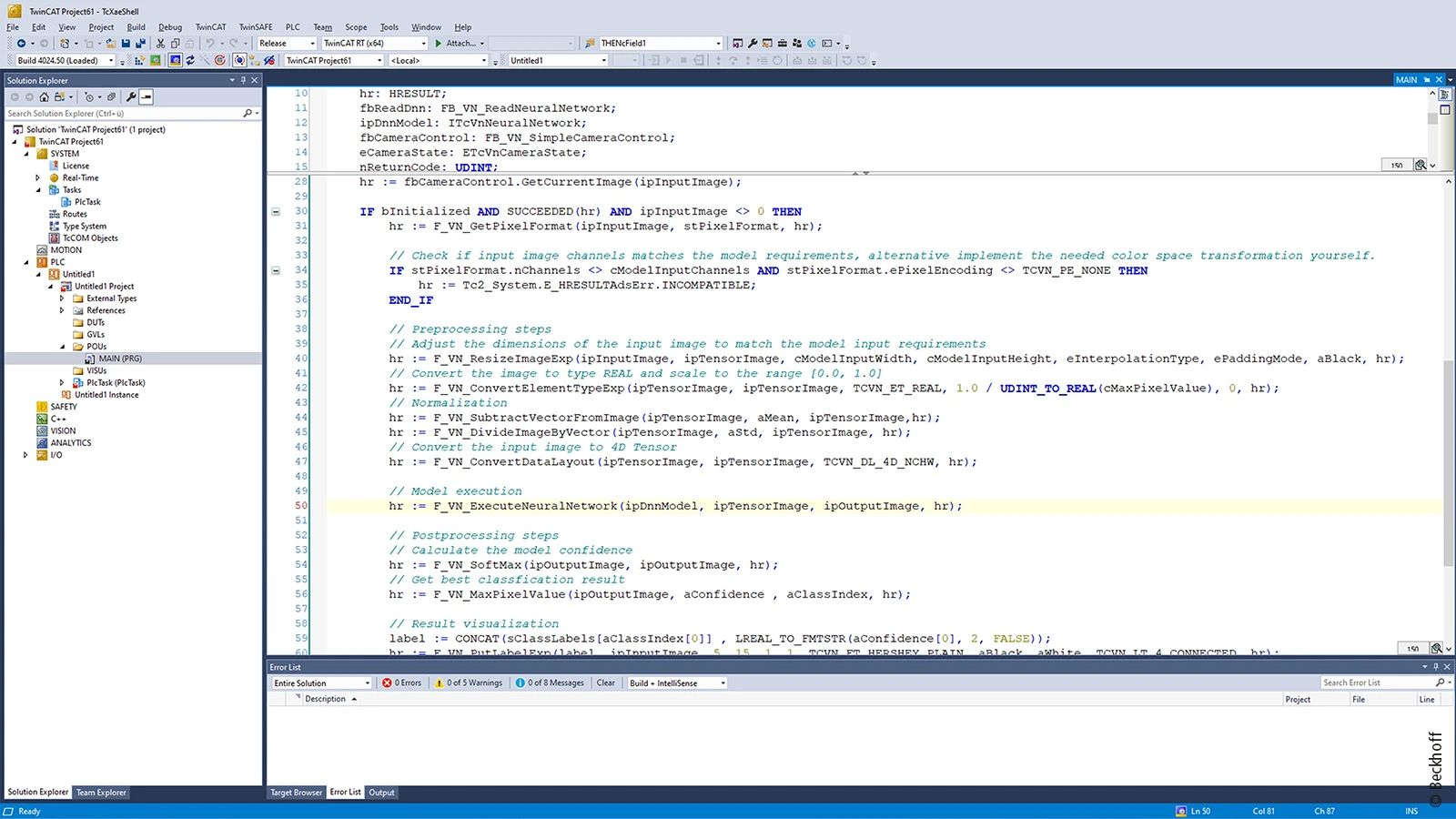Click the Cut scissors icon
The width and height of the screenshot is (1456, 819).
point(161,43)
